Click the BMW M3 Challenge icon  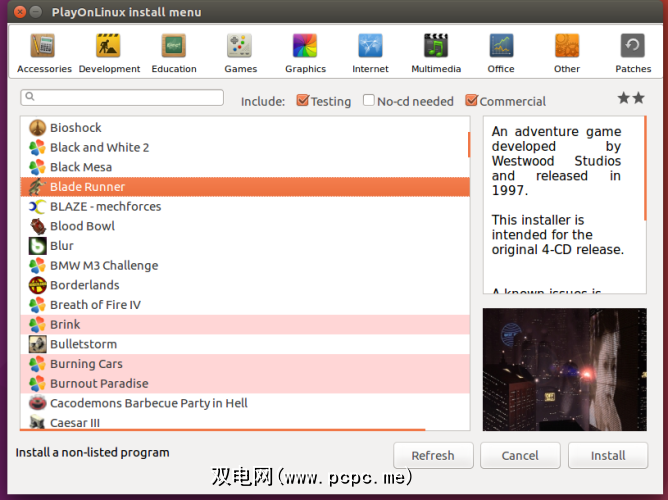(x=37, y=265)
